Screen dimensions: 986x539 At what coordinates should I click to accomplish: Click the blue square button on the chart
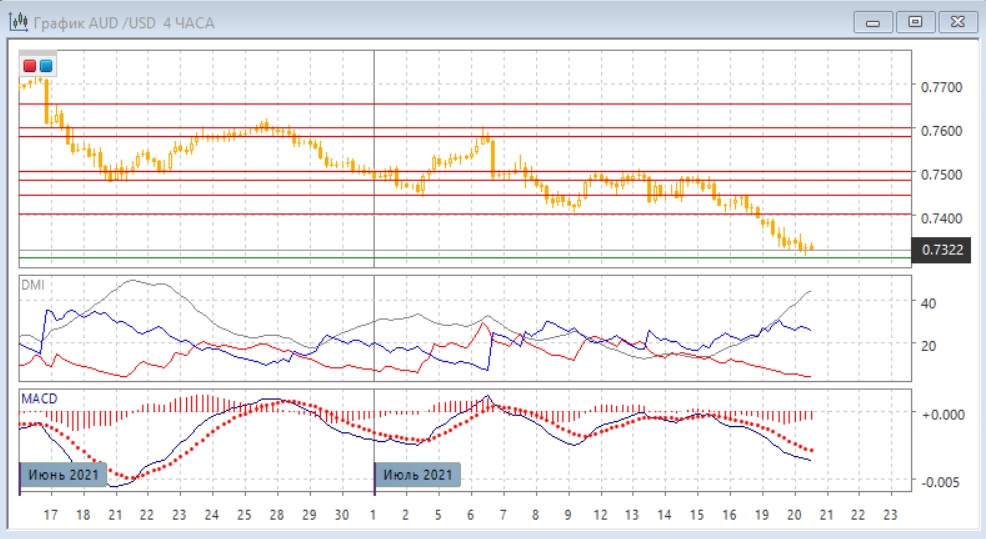(46, 66)
